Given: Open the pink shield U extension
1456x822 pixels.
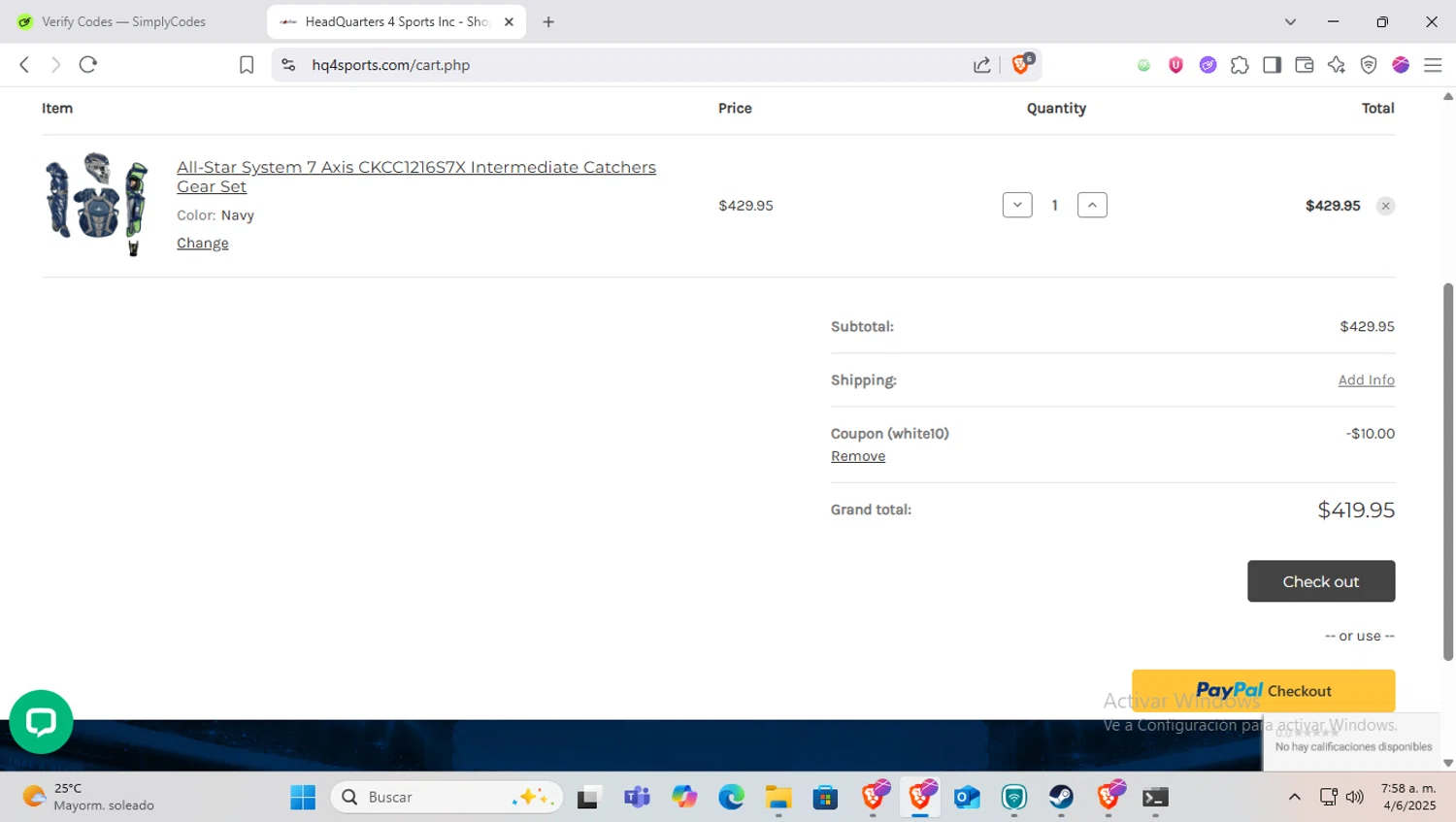Looking at the screenshot, I should (x=1175, y=65).
